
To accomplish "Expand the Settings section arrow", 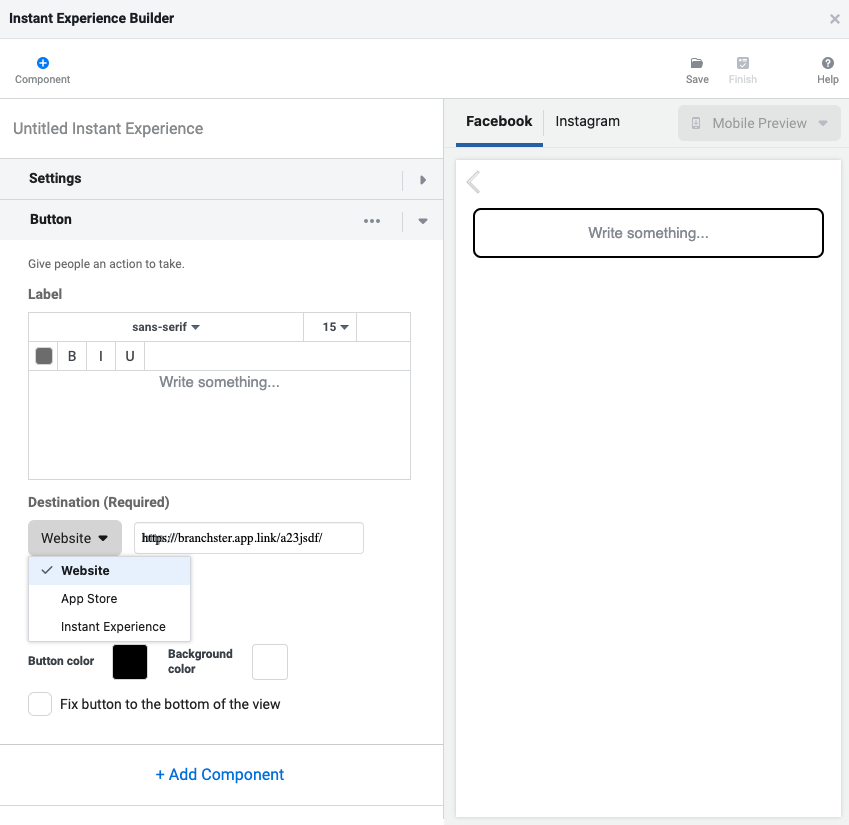I will (x=423, y=180).
